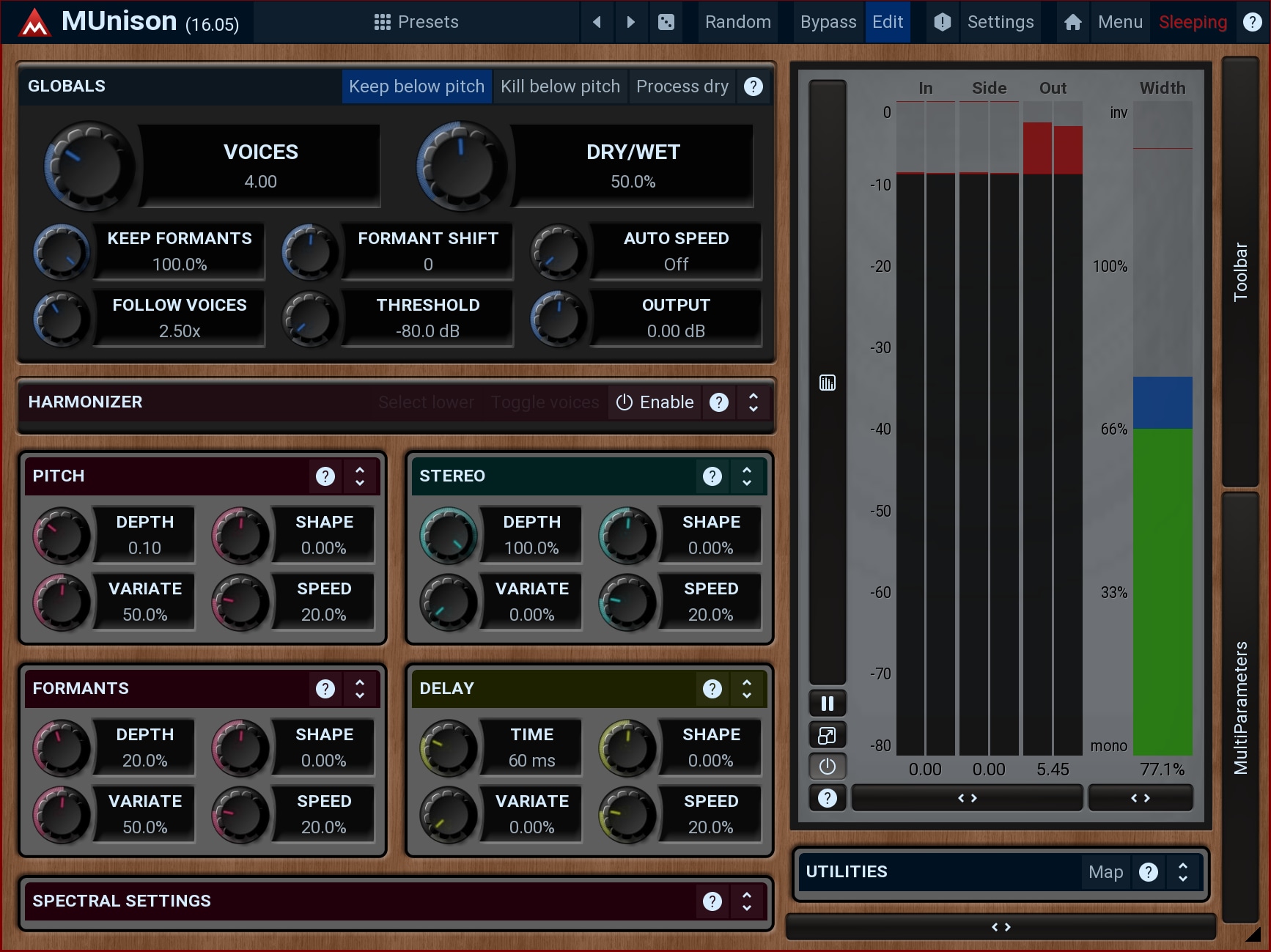Pause the meters
This screenshot has height=952, width=1271.
pos(828,704)
